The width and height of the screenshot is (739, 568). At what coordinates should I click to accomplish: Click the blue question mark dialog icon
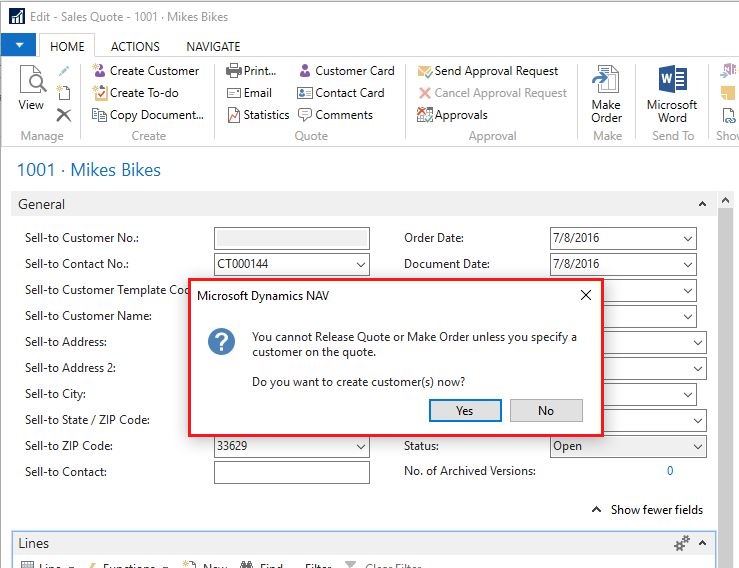point(221,341)
